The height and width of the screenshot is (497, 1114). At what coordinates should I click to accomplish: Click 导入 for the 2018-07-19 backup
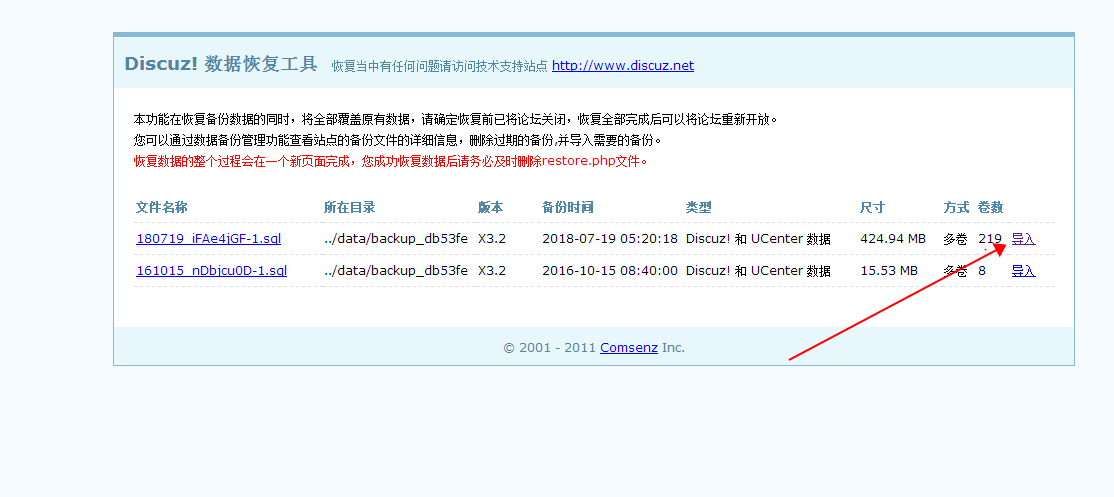(1023, 239)
